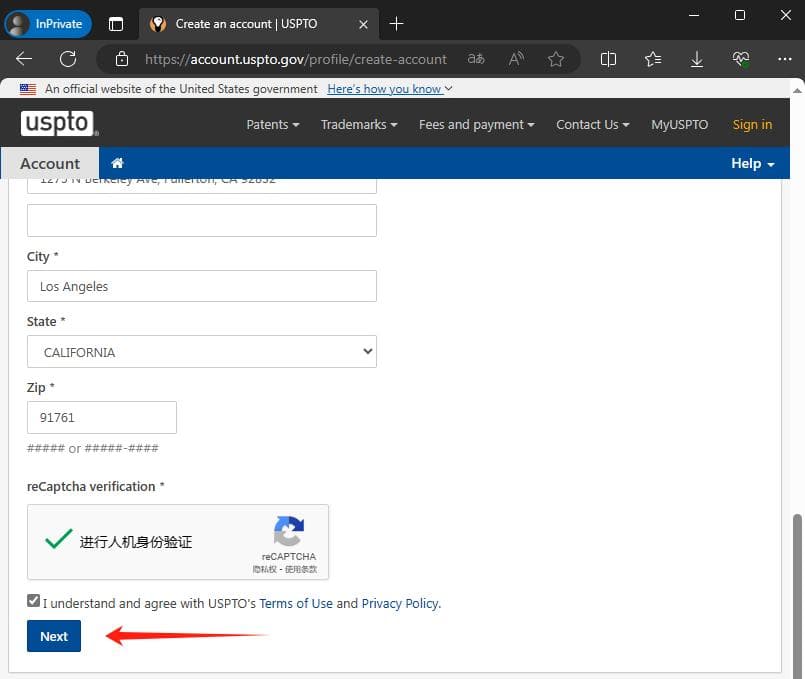This screenshot has width=805, height=679.
Task: Open the Patents dropdown menu
Action: coord(273,125)
